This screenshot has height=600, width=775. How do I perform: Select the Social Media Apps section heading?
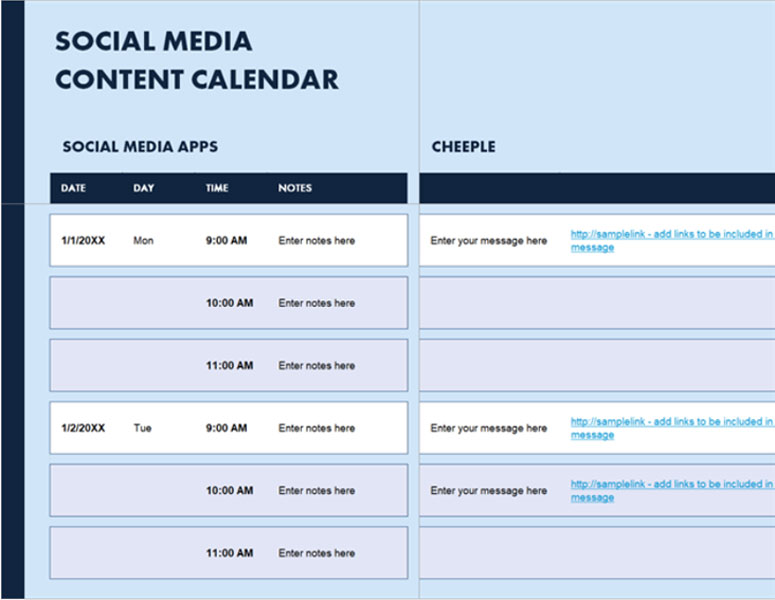140,147
